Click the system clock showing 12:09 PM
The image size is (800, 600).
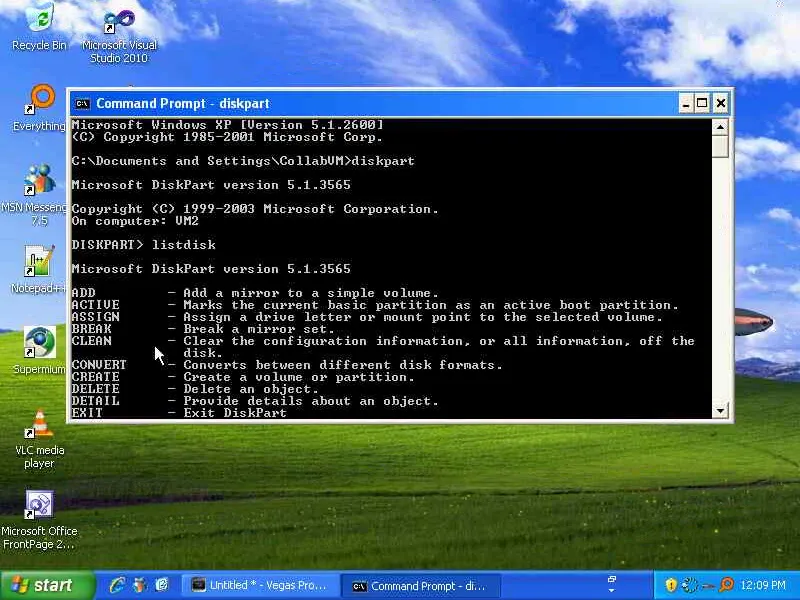coord(763,585)
